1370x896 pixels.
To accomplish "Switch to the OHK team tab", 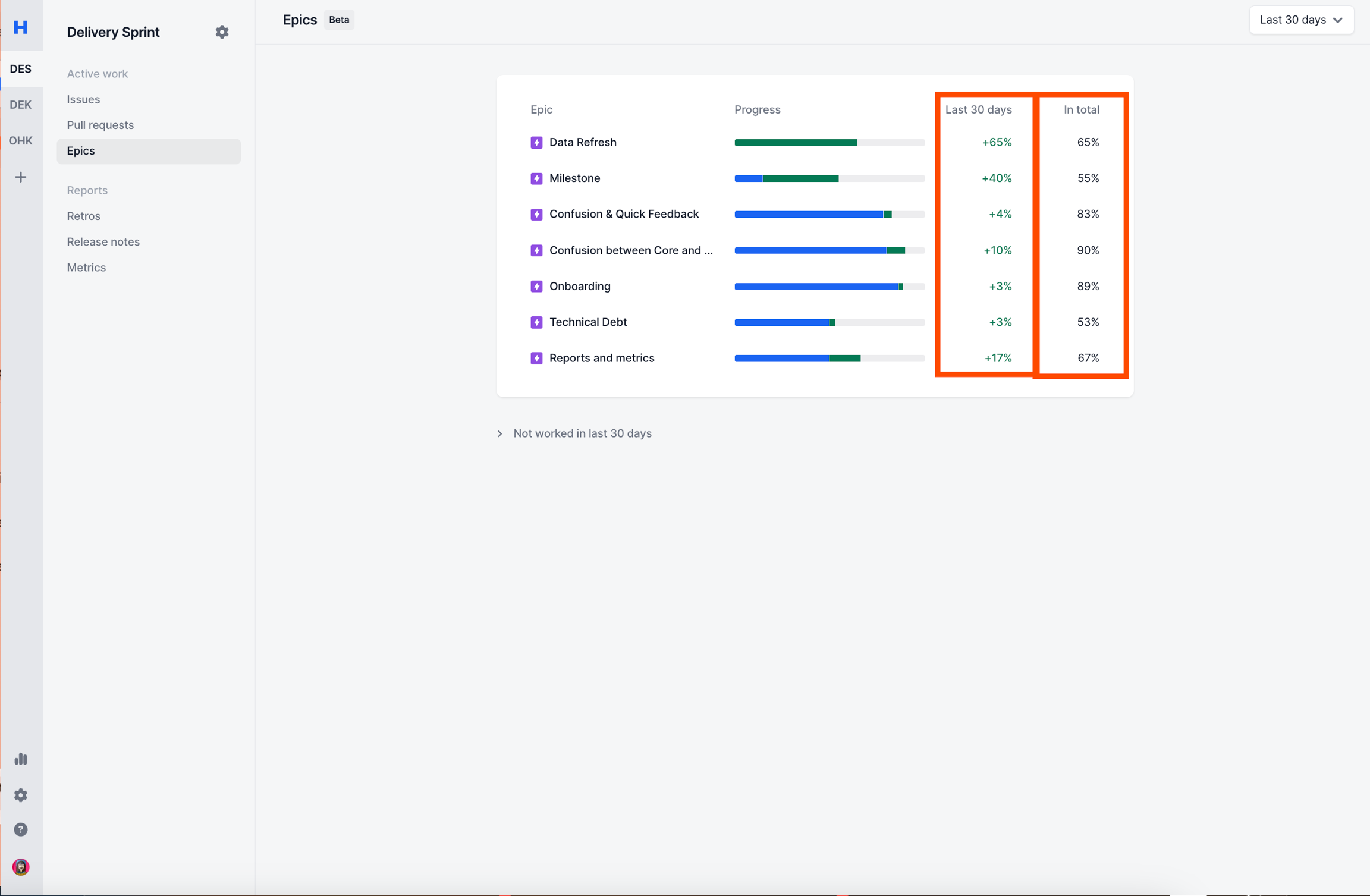I will click(x=21, y=140).
